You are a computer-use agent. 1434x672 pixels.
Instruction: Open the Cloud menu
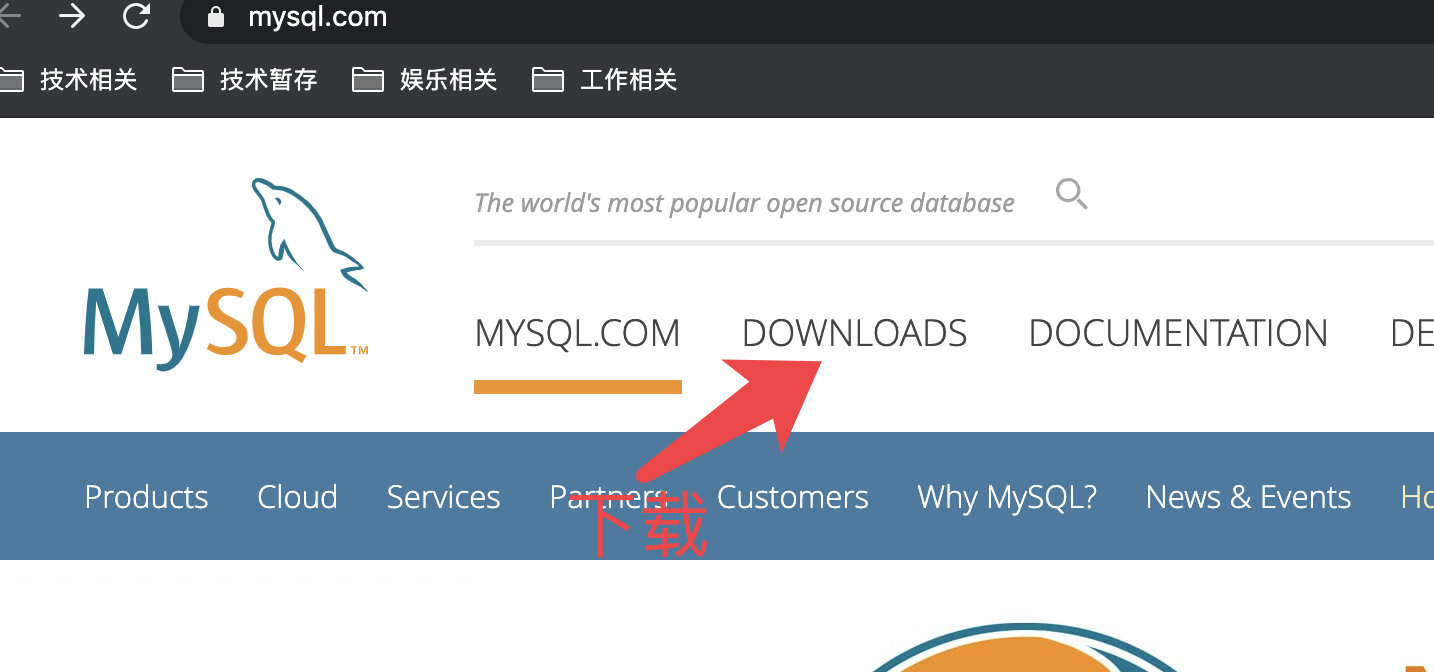(x=297, y=497)
